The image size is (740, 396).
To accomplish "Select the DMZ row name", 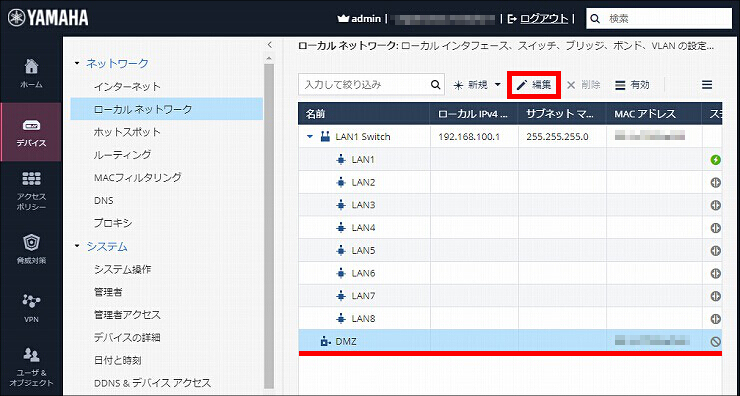I will tap(346, 341).
